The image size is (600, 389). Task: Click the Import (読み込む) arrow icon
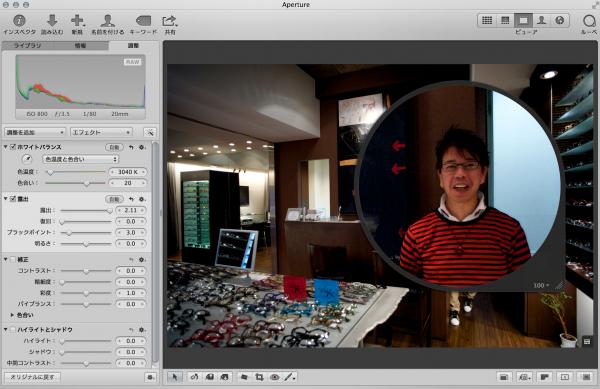click(52, 20)
